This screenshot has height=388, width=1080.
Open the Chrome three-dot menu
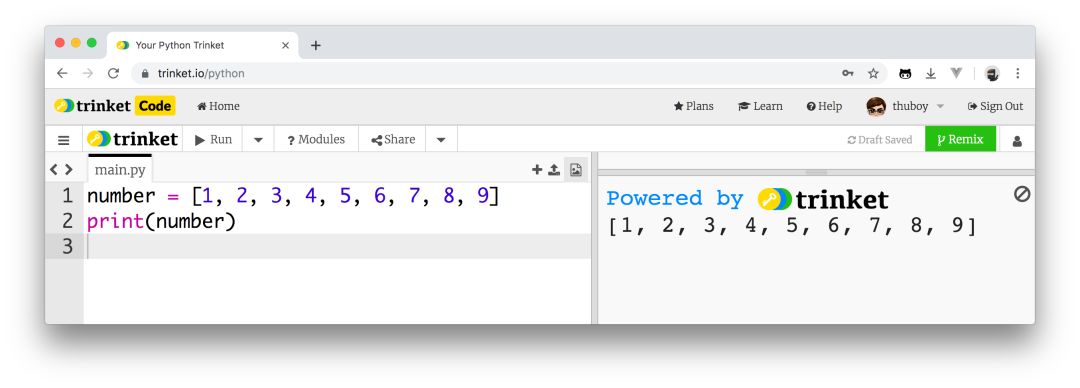click(x=1018, y=73)
